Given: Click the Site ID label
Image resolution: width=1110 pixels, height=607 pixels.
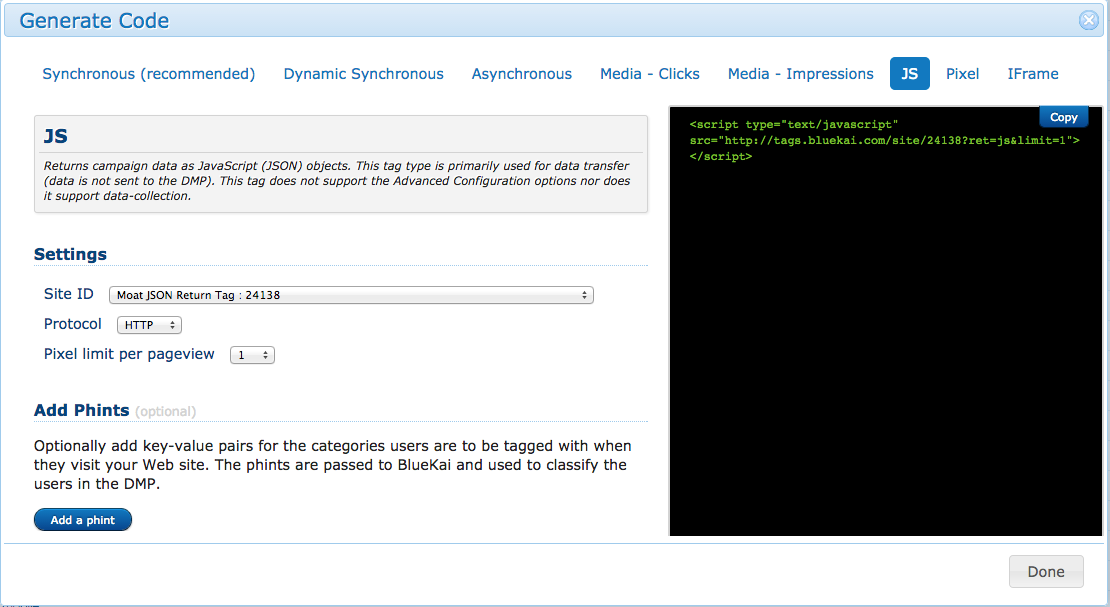Looking at the screenshot, I should 69,294.
